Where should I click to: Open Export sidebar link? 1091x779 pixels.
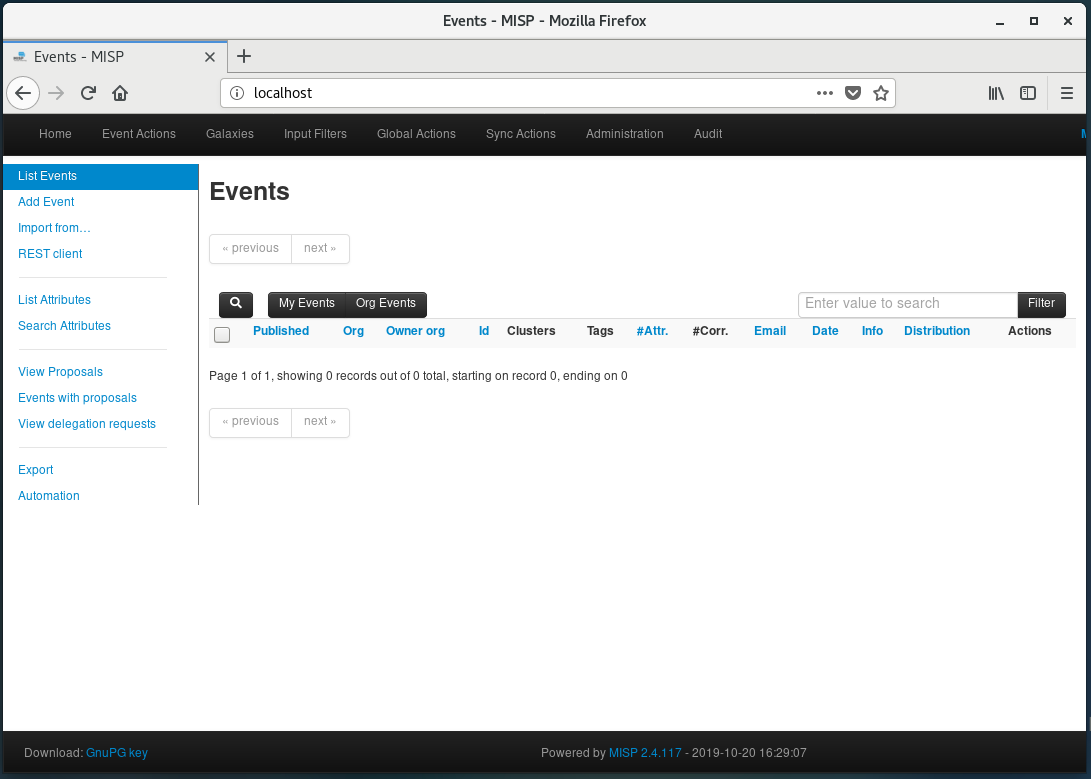(35, 469)
